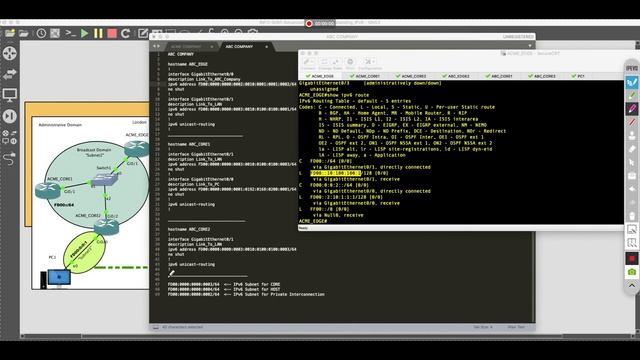Select the ABC_CORE1 session tab
Image resolution: width=640 pixels, height=360 pixels.
click(499, 76)
